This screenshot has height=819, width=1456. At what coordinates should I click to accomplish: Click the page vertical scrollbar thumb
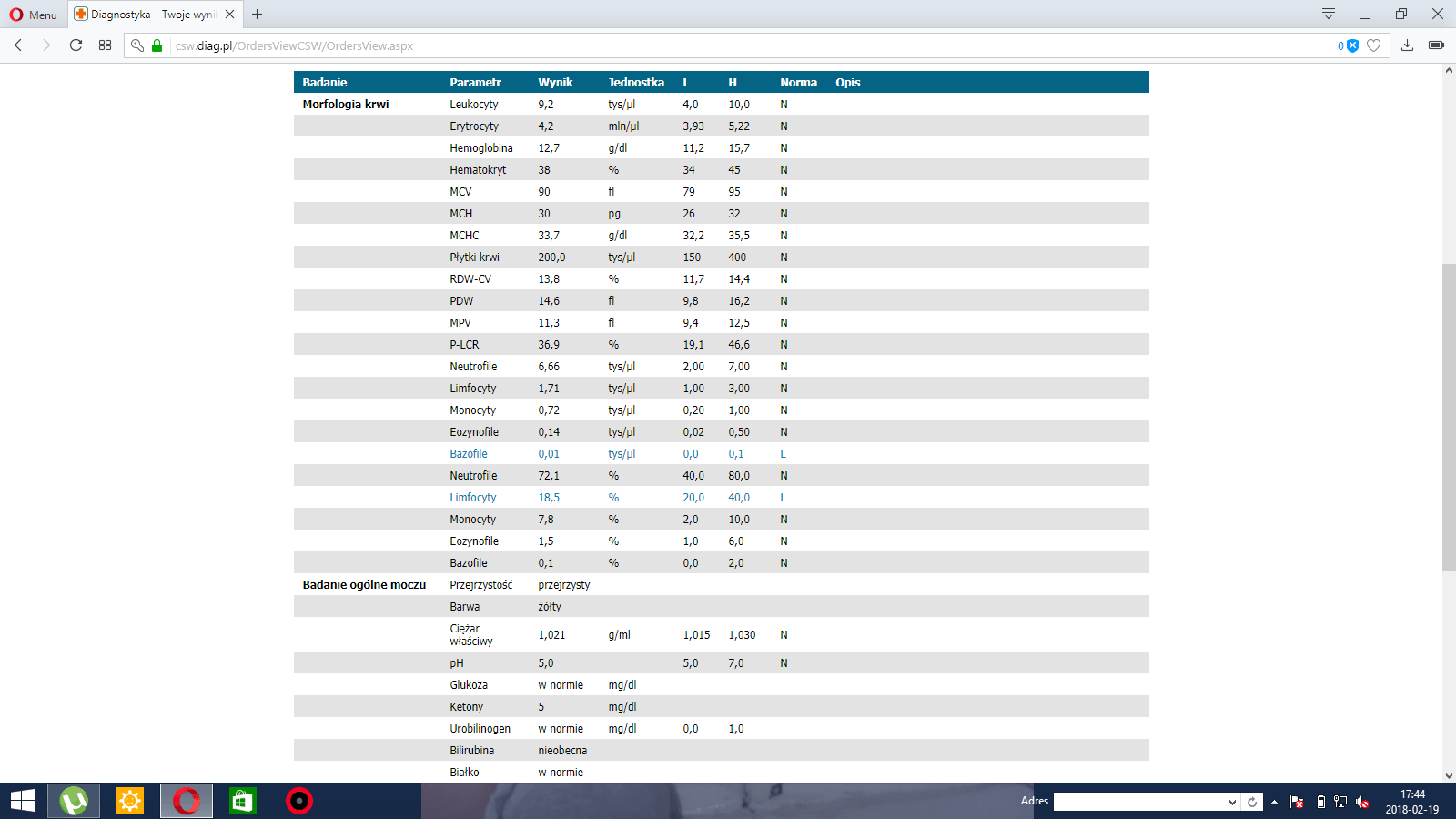point(1449,417)
